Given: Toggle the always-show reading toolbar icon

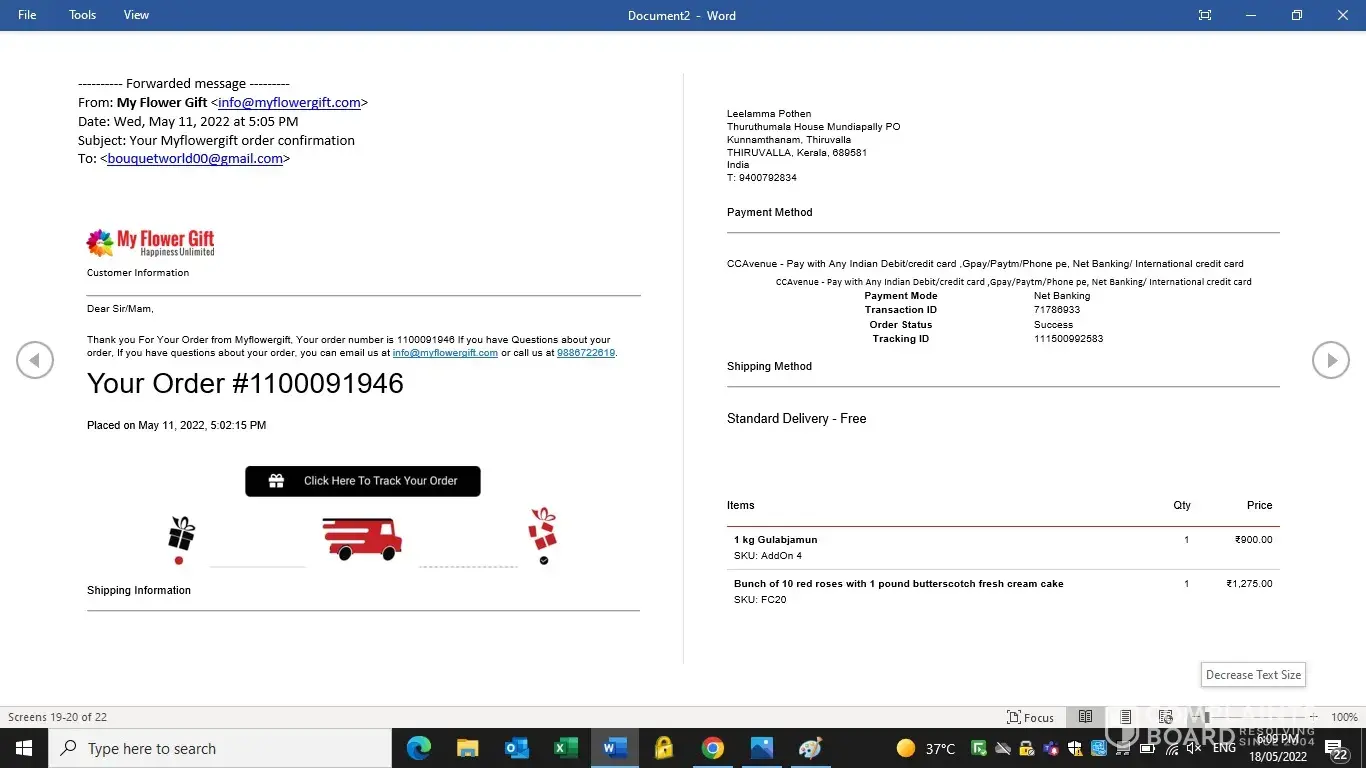Looking at the screenshot, I should click(1205, 15).
